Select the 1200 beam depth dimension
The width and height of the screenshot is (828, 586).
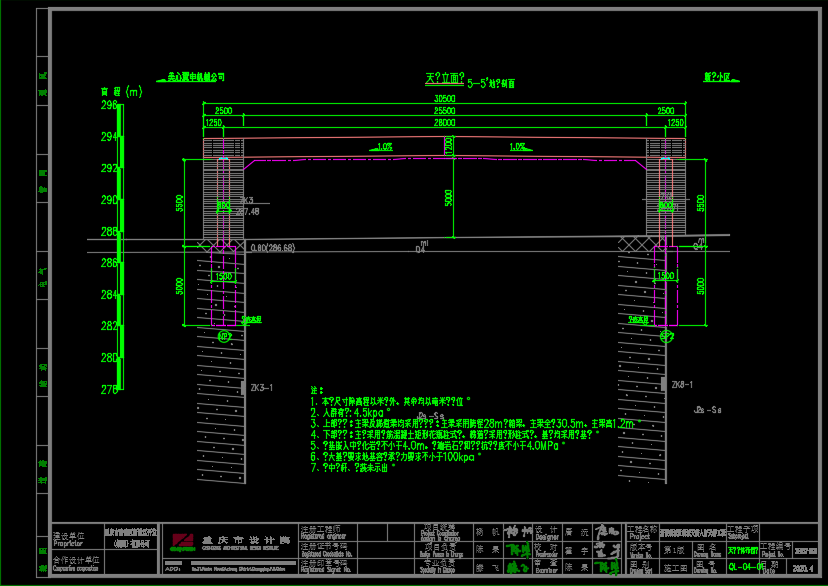[449, 145]
